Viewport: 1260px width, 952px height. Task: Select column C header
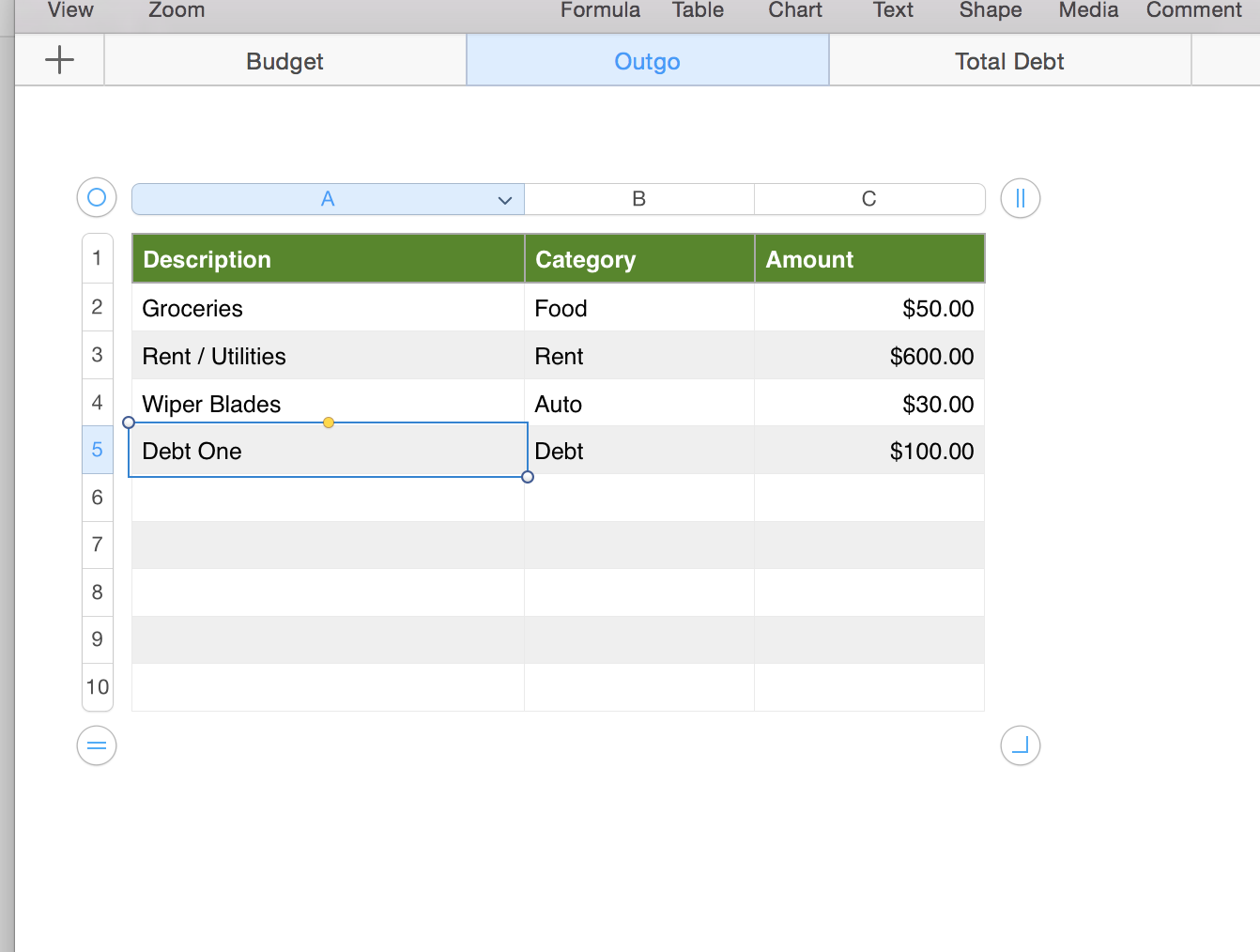pos(869,199)
